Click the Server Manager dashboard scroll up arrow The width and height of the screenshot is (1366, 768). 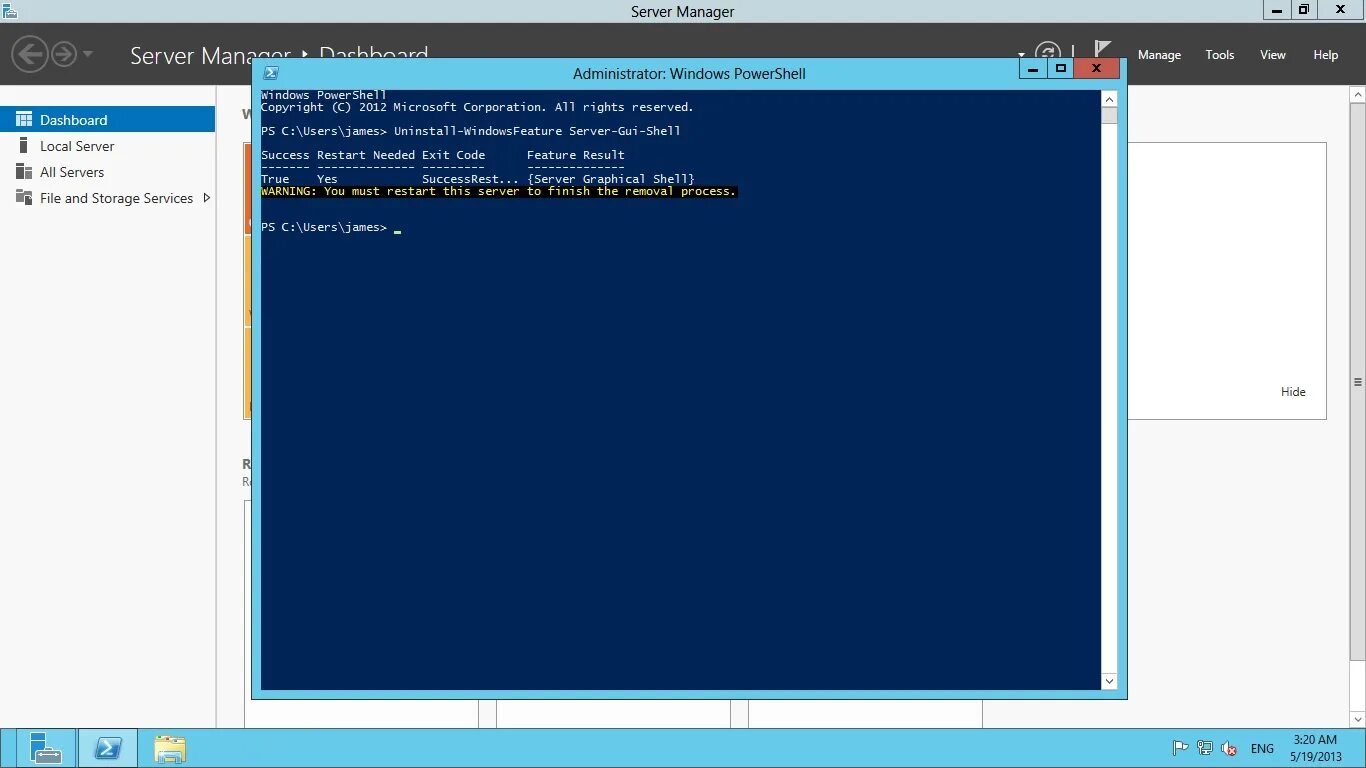tap(1357, 94)
